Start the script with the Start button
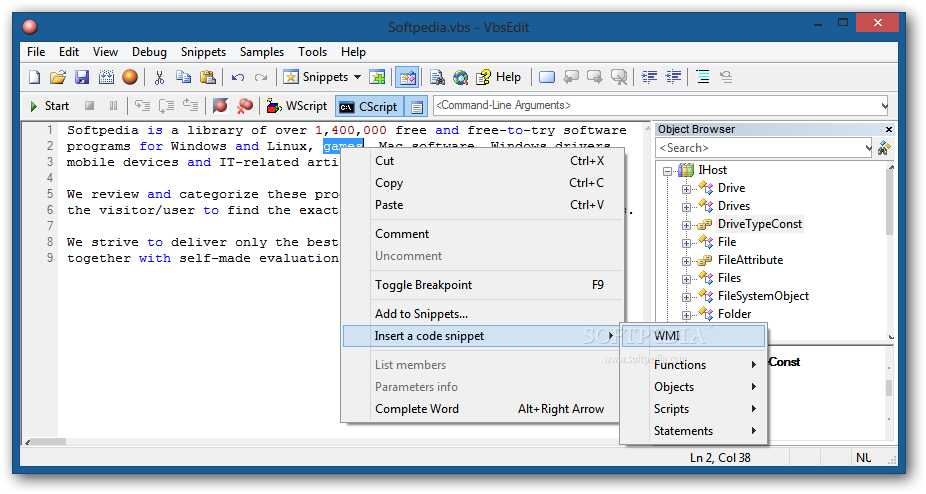The width and height of the screenshot is (926, 494). coord(50,106)
